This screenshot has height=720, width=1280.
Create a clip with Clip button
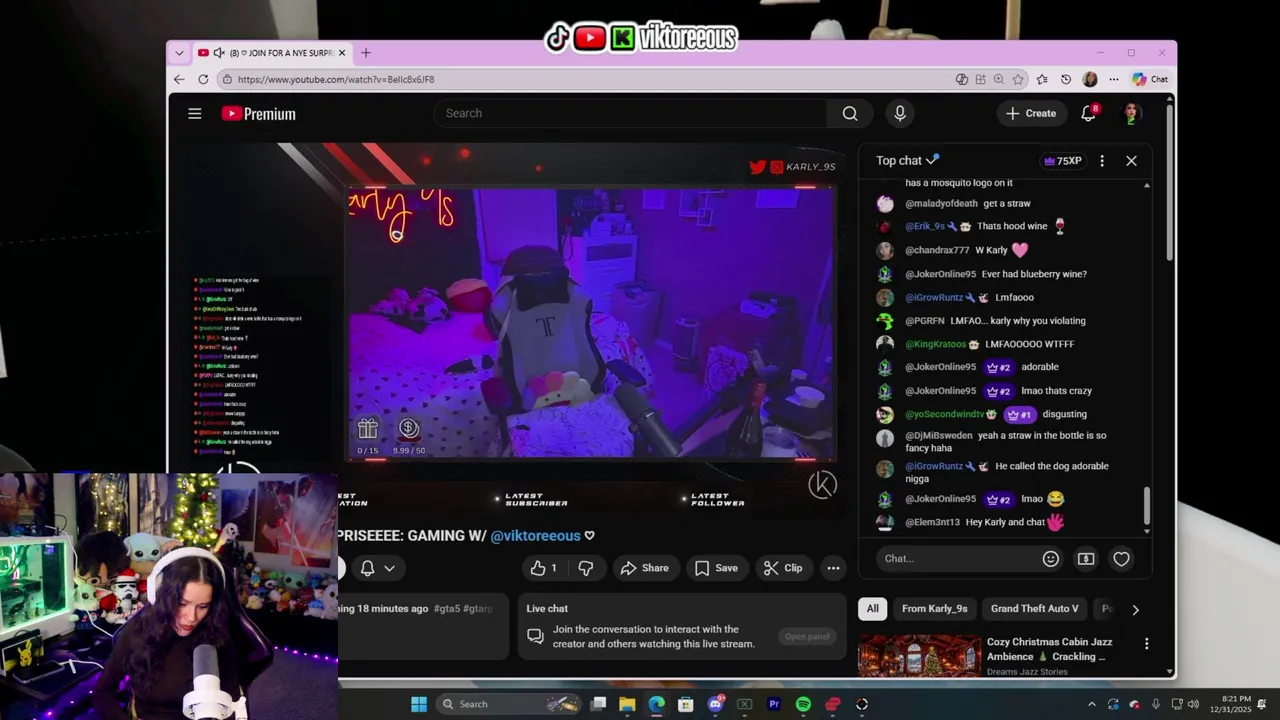(782, 568)
